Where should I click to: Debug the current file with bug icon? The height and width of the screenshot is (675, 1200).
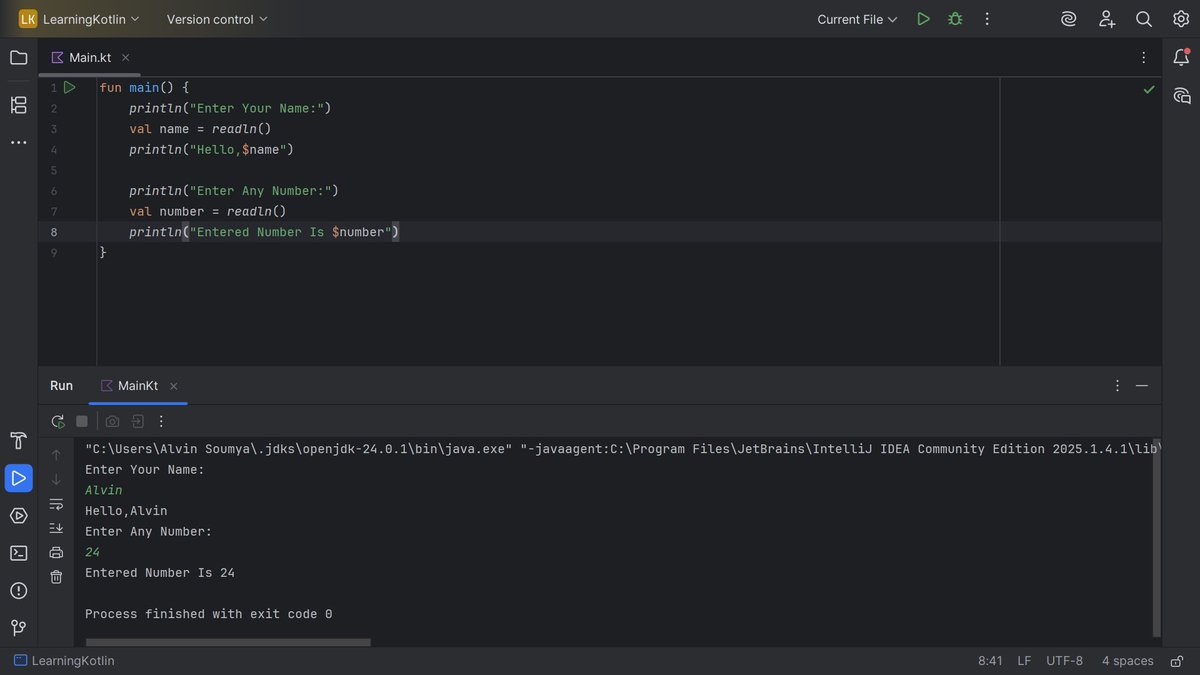click(955, 19)
